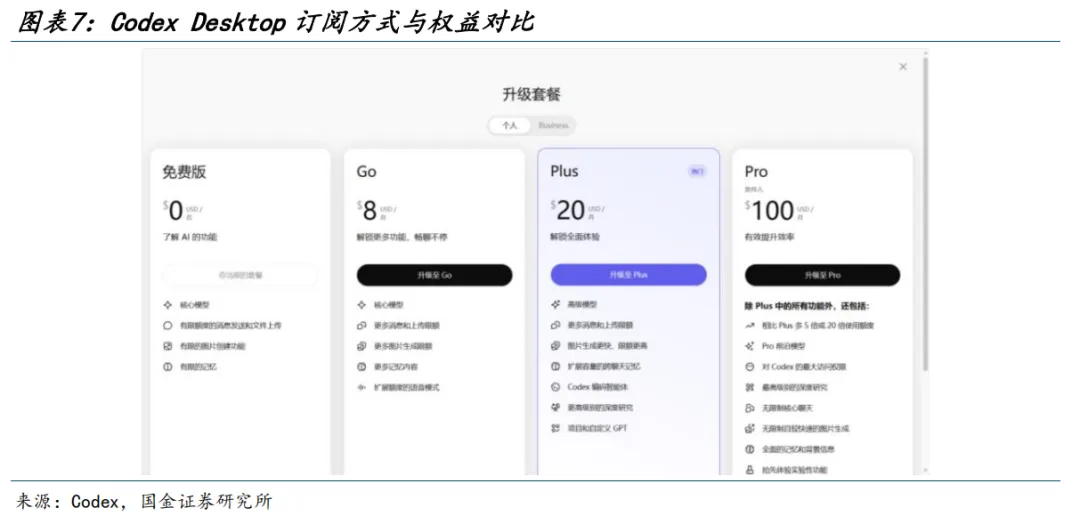Click the messages icon for 更多消息和上传限额 in Go card
The image size is (1080, 524).
362,325
